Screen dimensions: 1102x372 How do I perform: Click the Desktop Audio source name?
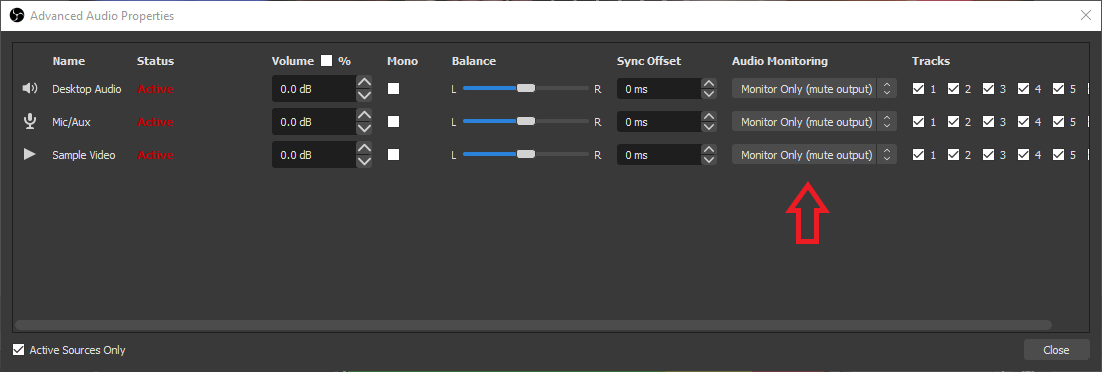coord(86,89)
